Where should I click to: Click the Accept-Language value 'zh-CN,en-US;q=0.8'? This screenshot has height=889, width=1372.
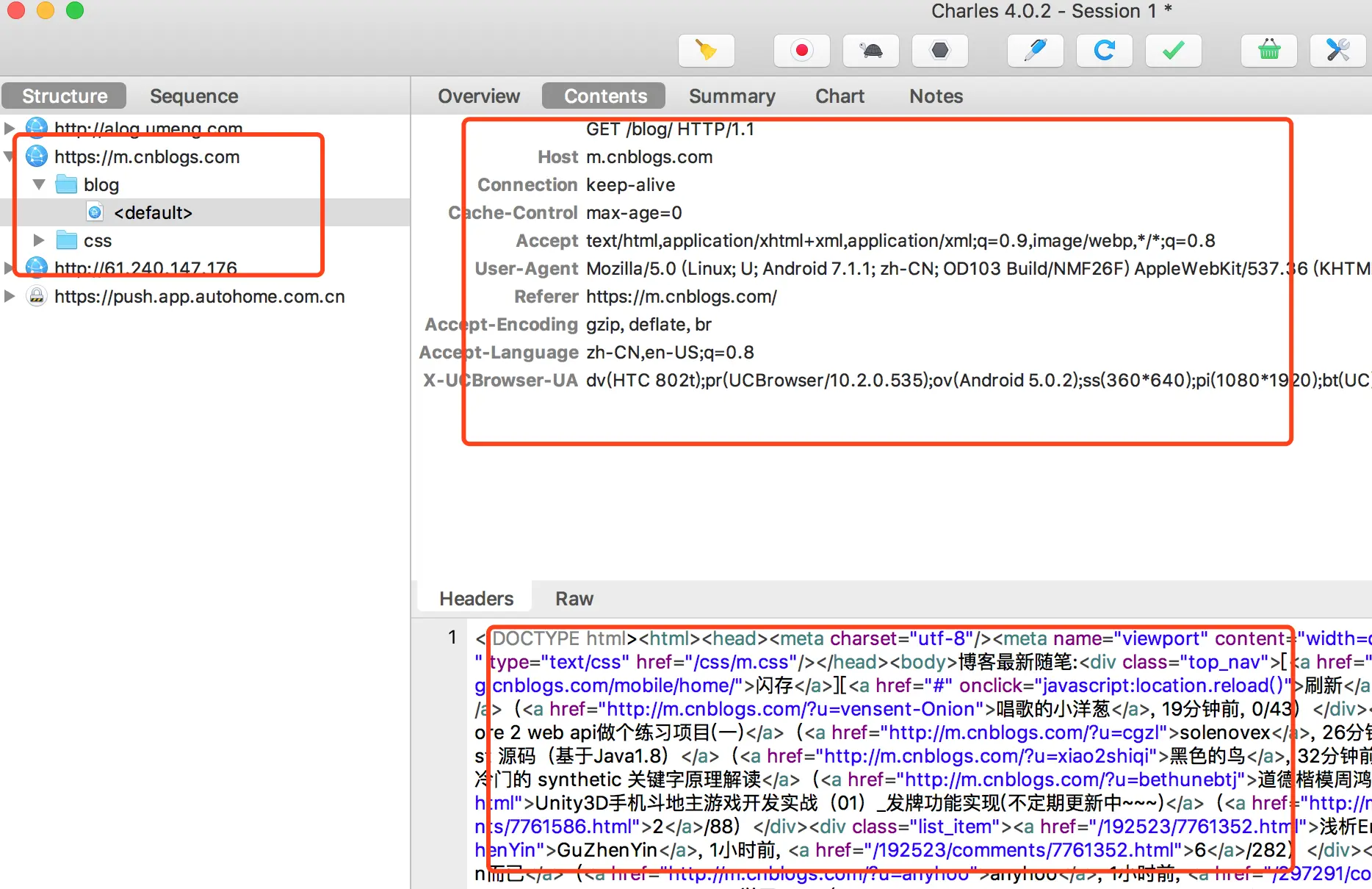pyautogui.click(x=670, y=353)
